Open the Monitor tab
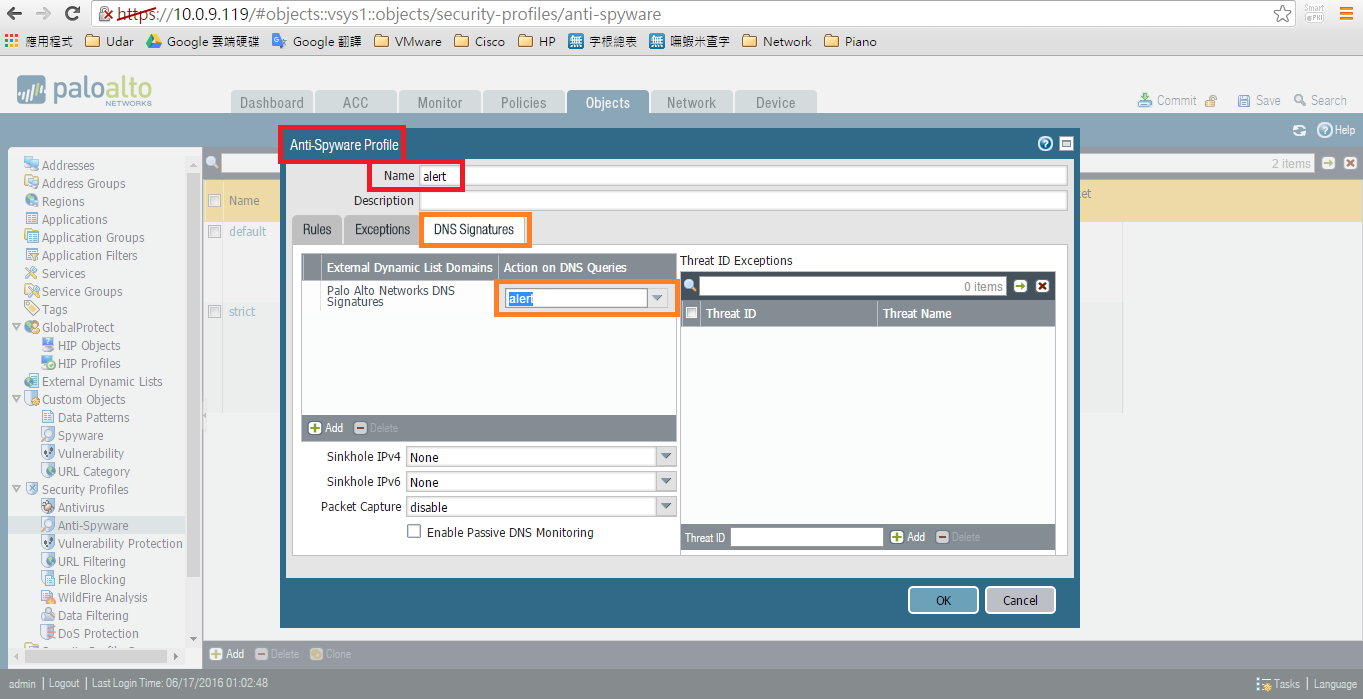 click(x=440, y=102)
